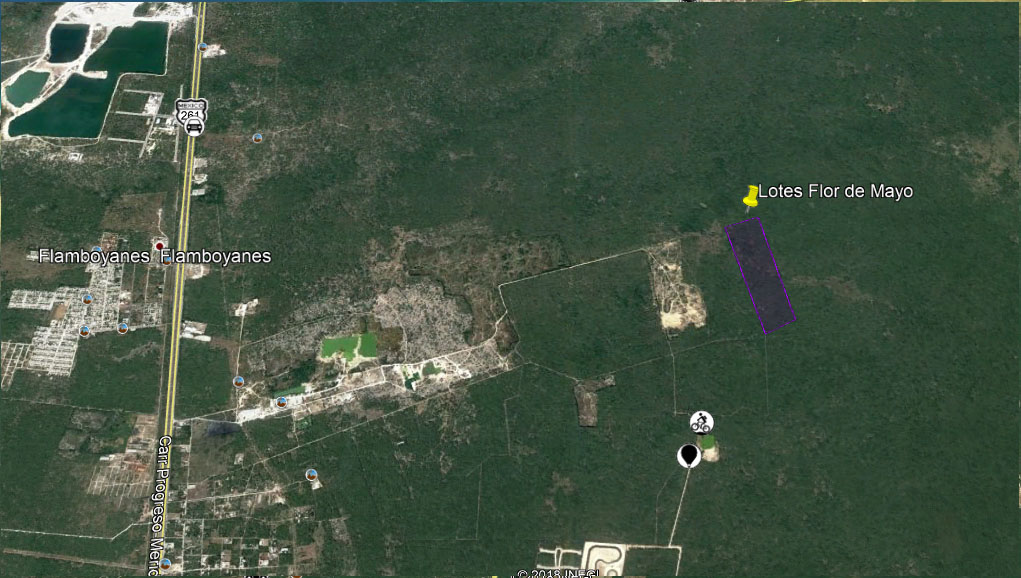The image size is (1021, 578).
Task: Click the yellow pushpin placemark icon
Action: click(x=750, y=196)
